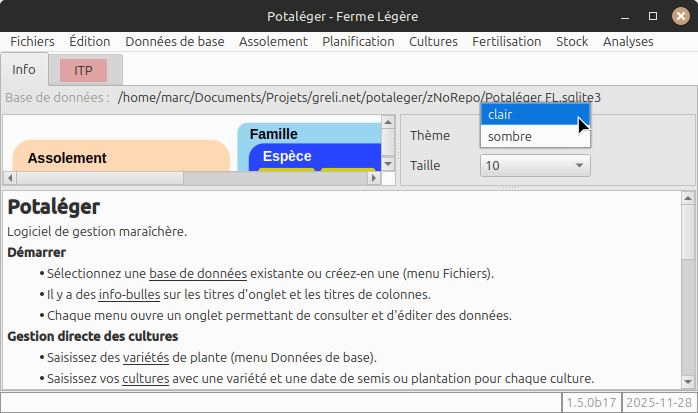This screenshot has height=413, width=698.
Task: Select the Info tab
Action: [x=24, y=71]
